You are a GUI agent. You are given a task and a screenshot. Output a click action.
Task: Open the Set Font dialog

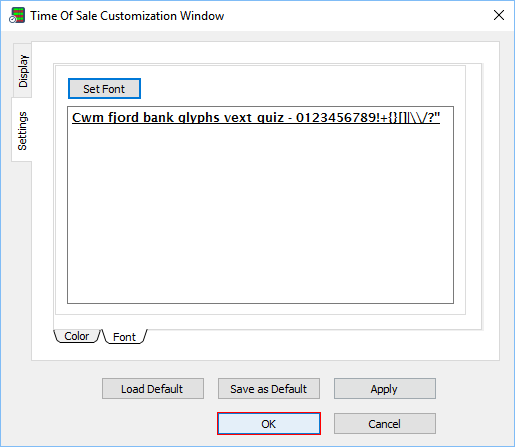104,89
